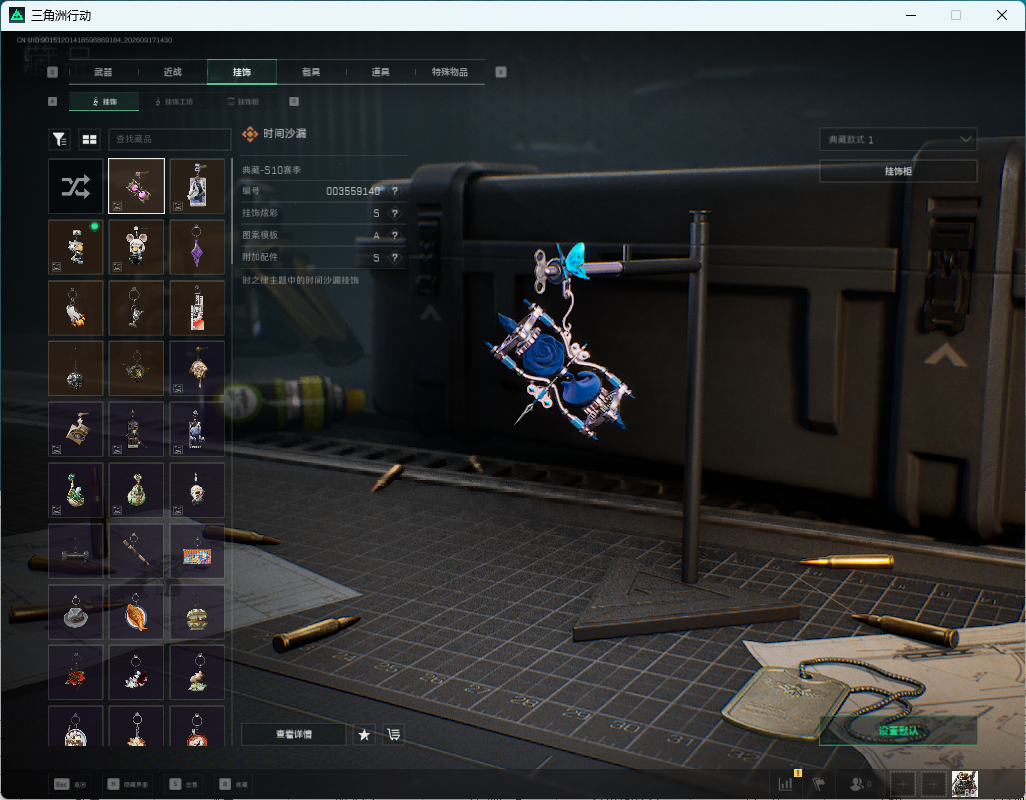Switch to the 特殊物品 category tab

pyautogui.click(x=450, y=72)
